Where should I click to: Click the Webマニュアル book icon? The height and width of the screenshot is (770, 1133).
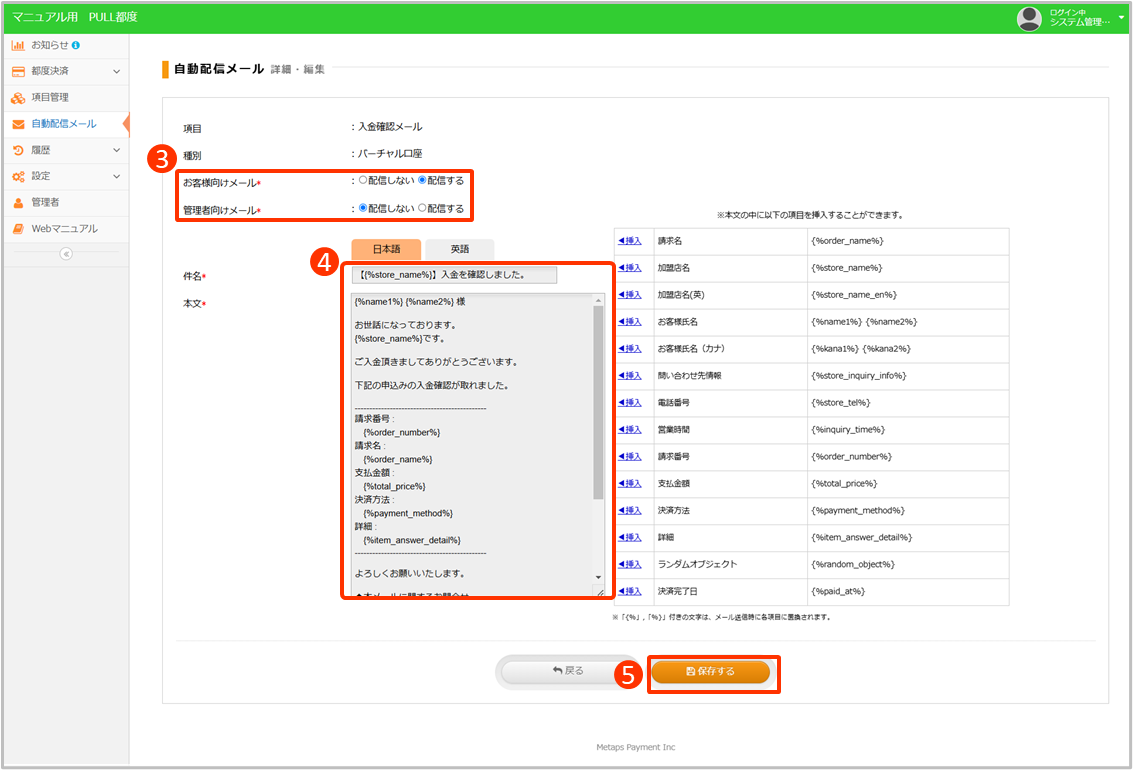point(18,229)
